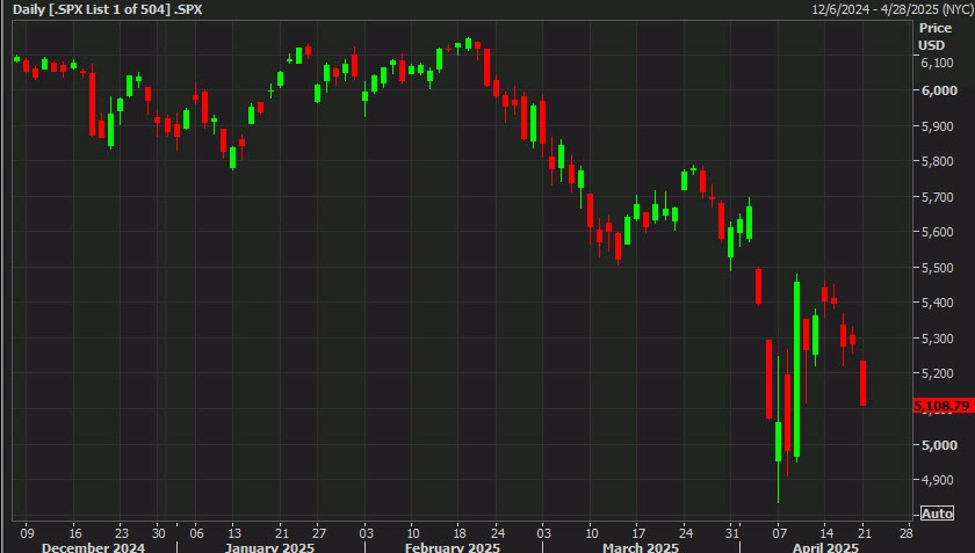
Task: Click the last red candle above 5,108.79
Action: coord(862,383)
